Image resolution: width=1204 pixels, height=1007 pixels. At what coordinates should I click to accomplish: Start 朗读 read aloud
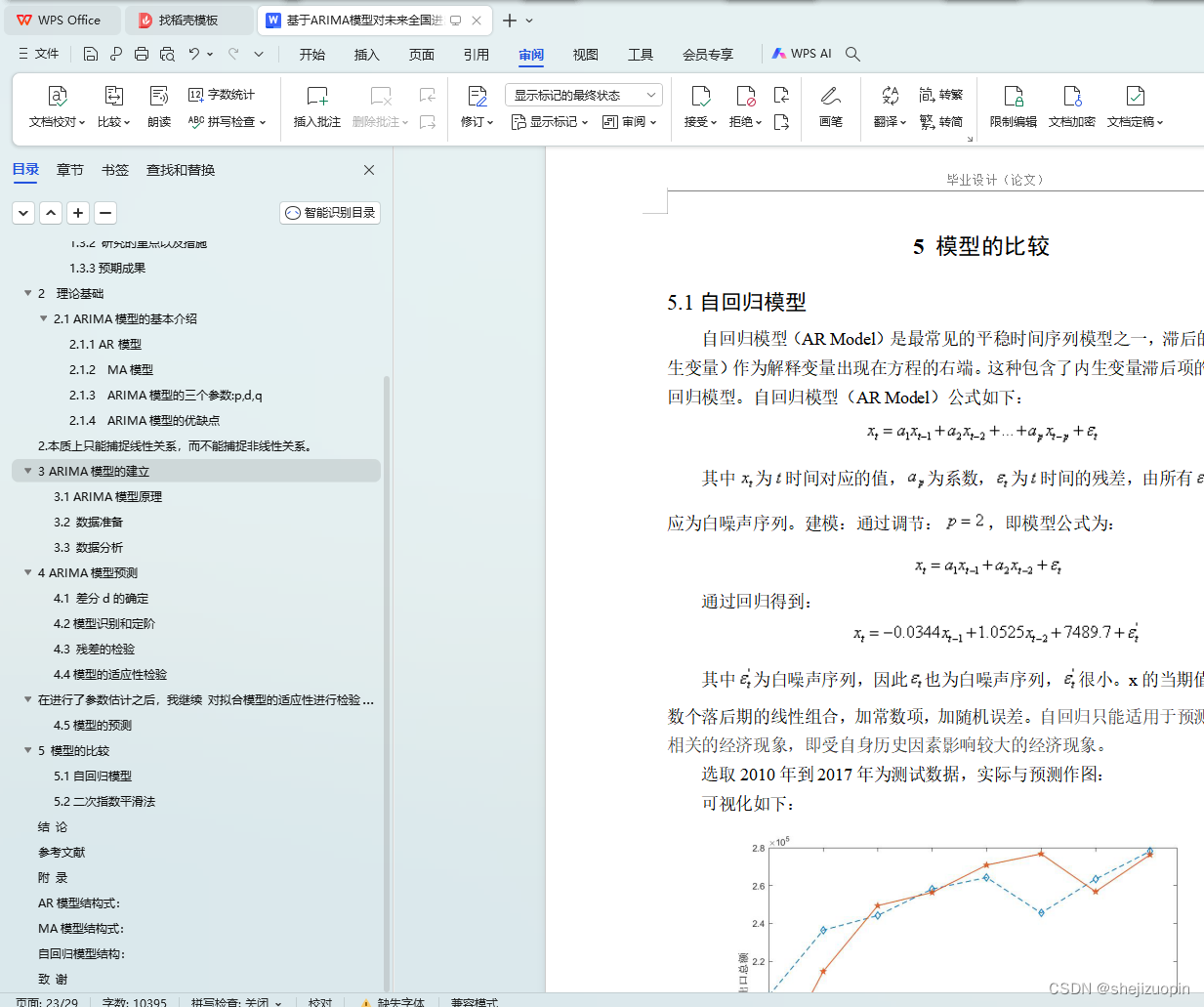click(159, 107)
